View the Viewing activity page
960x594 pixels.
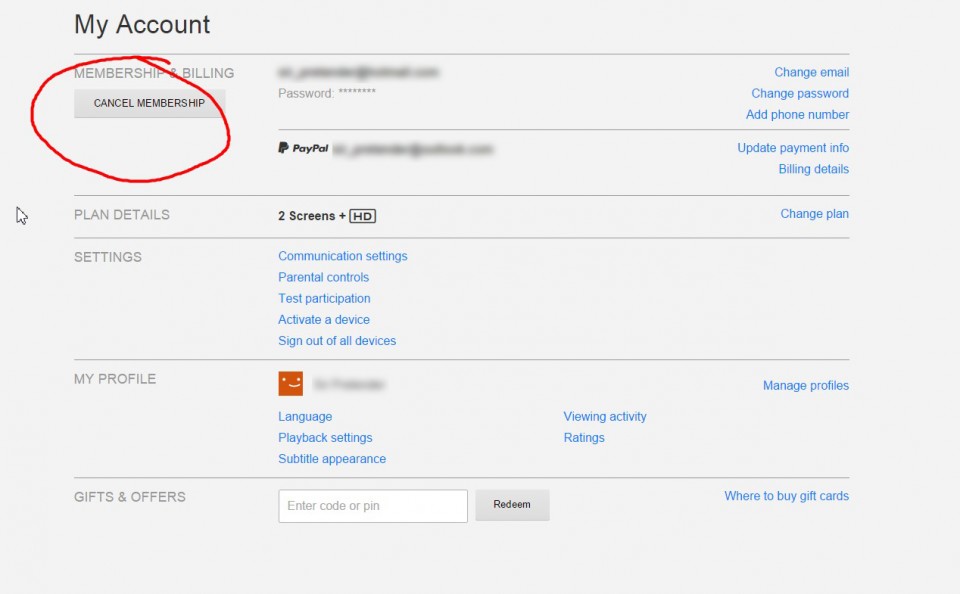(x=605, y=416)
